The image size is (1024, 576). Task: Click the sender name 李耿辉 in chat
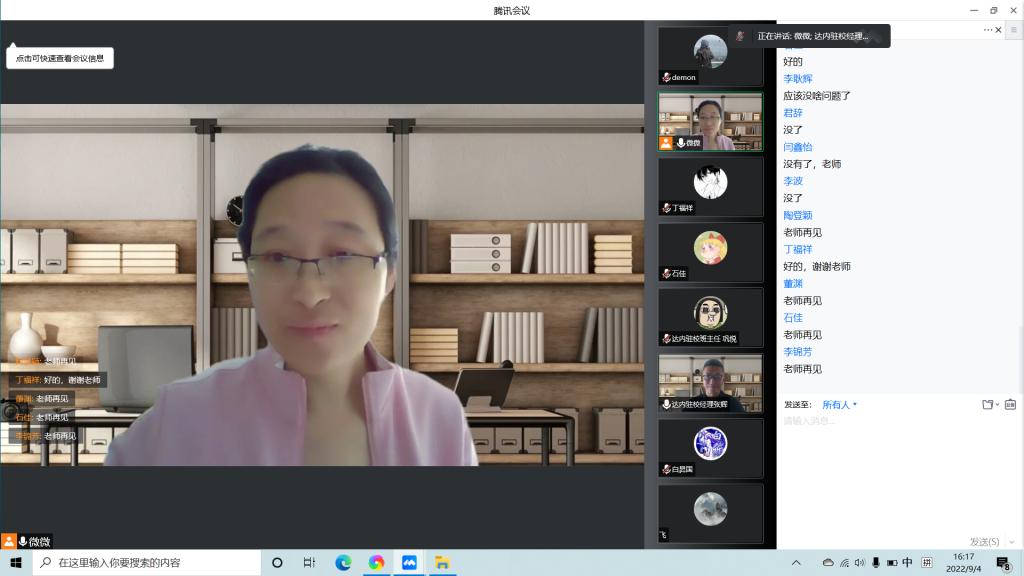(797, 79)
